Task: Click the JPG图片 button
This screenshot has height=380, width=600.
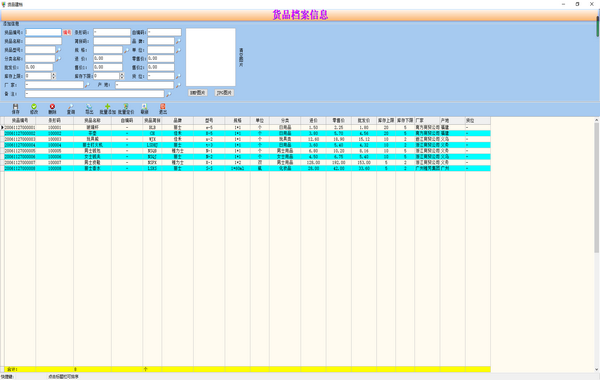Action: pyautogui.click(x=224, y=93)
